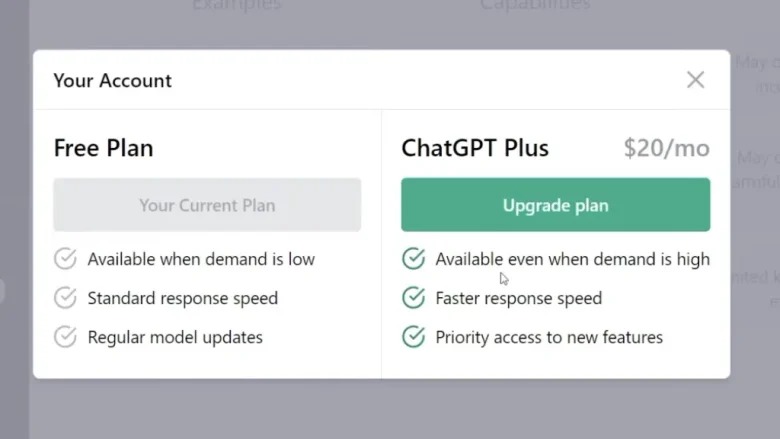Click the ChatGPT Plus heading
Image resolution: width=780 pixels, height=439 pixels.
(475, 149)
